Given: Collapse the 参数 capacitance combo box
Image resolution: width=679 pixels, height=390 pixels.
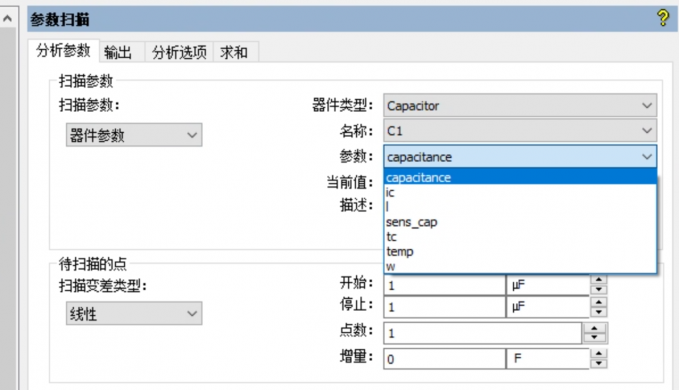Looking at the screenshot, I should pos(520,157).
